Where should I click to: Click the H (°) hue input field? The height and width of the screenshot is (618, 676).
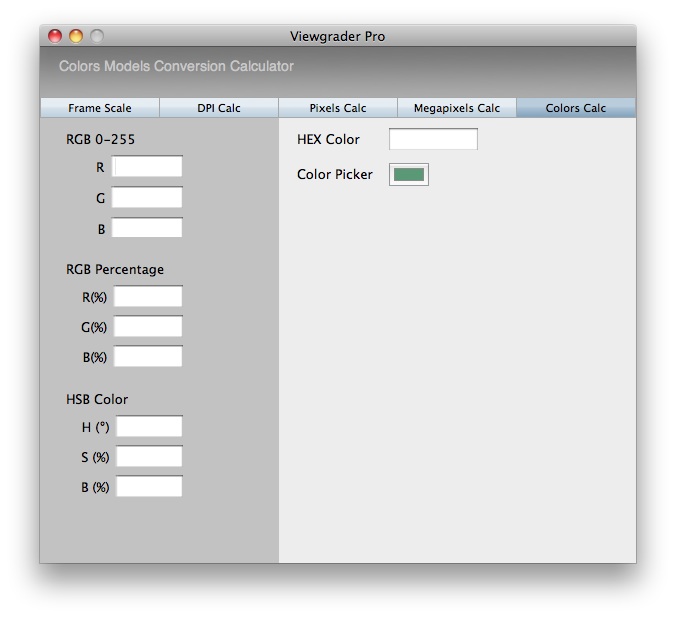coord(149,427)
